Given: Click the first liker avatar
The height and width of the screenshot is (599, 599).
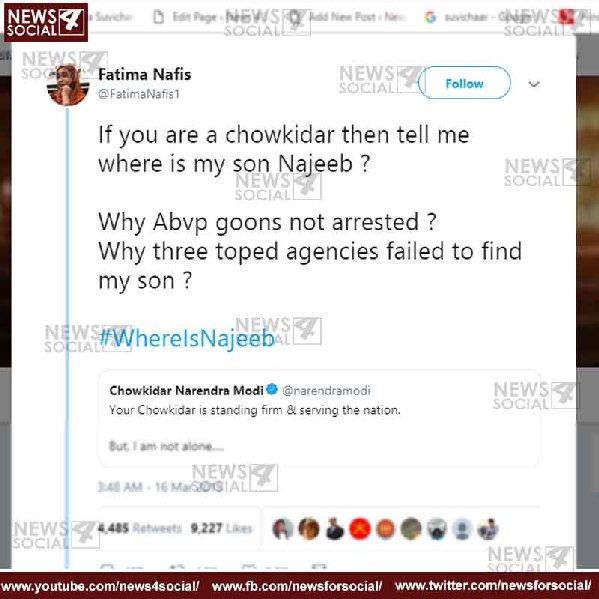Looking at the screenshot, I should tap(283, 529).
